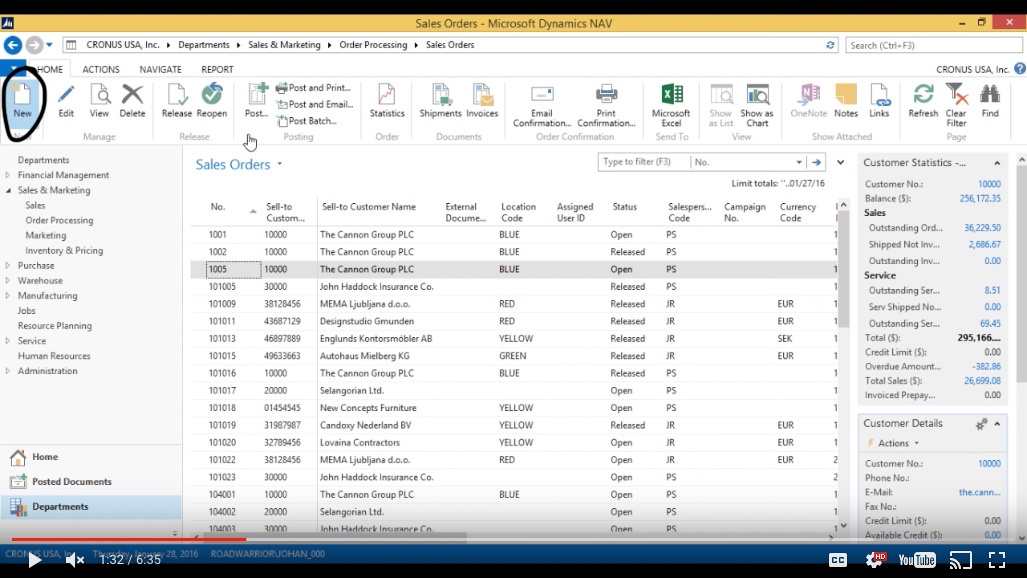Click the Search (Ctrl+F3) box
Image resolution: width=1027 pixels, height=578 pixels.
(933, 45)
